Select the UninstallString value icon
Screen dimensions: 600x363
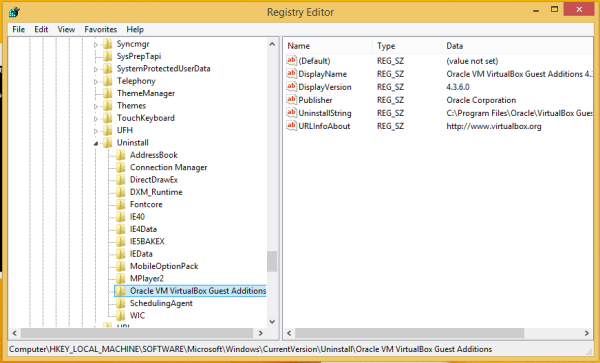pyautogui.click(x=292, y=113)
